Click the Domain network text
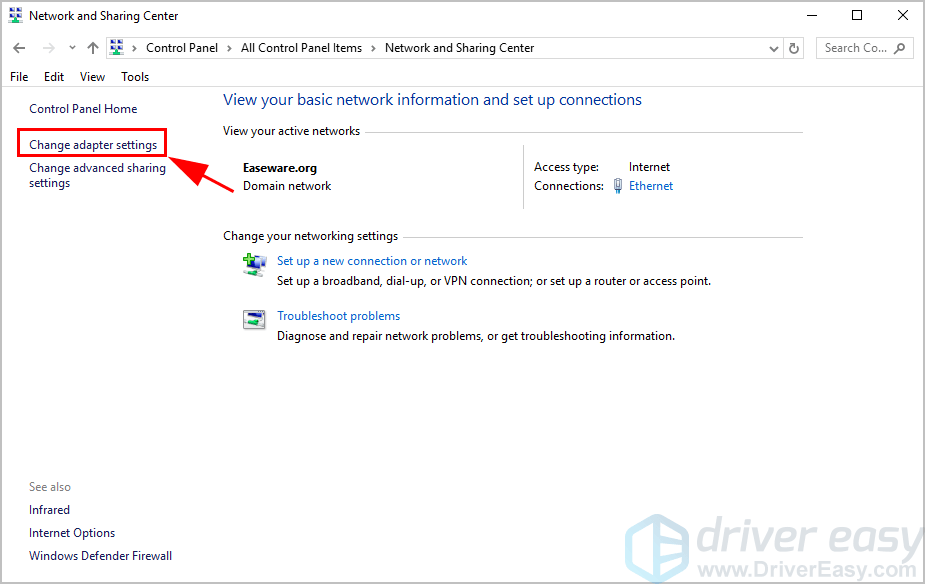Image resolution: width=925 pixels, height=584 pixels. 287,186
